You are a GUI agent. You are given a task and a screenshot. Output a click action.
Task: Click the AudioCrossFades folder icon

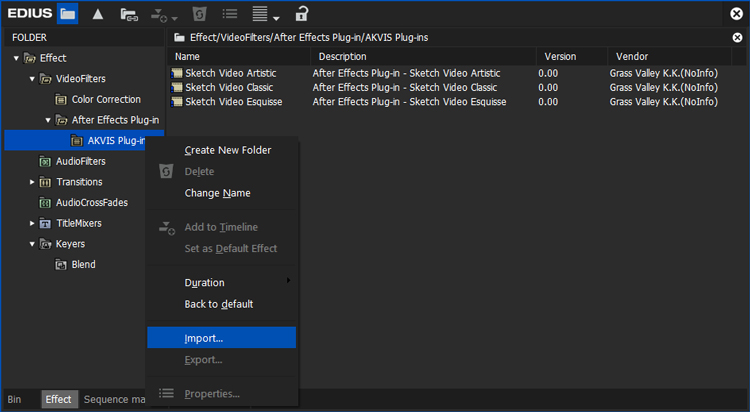point(45,203)
